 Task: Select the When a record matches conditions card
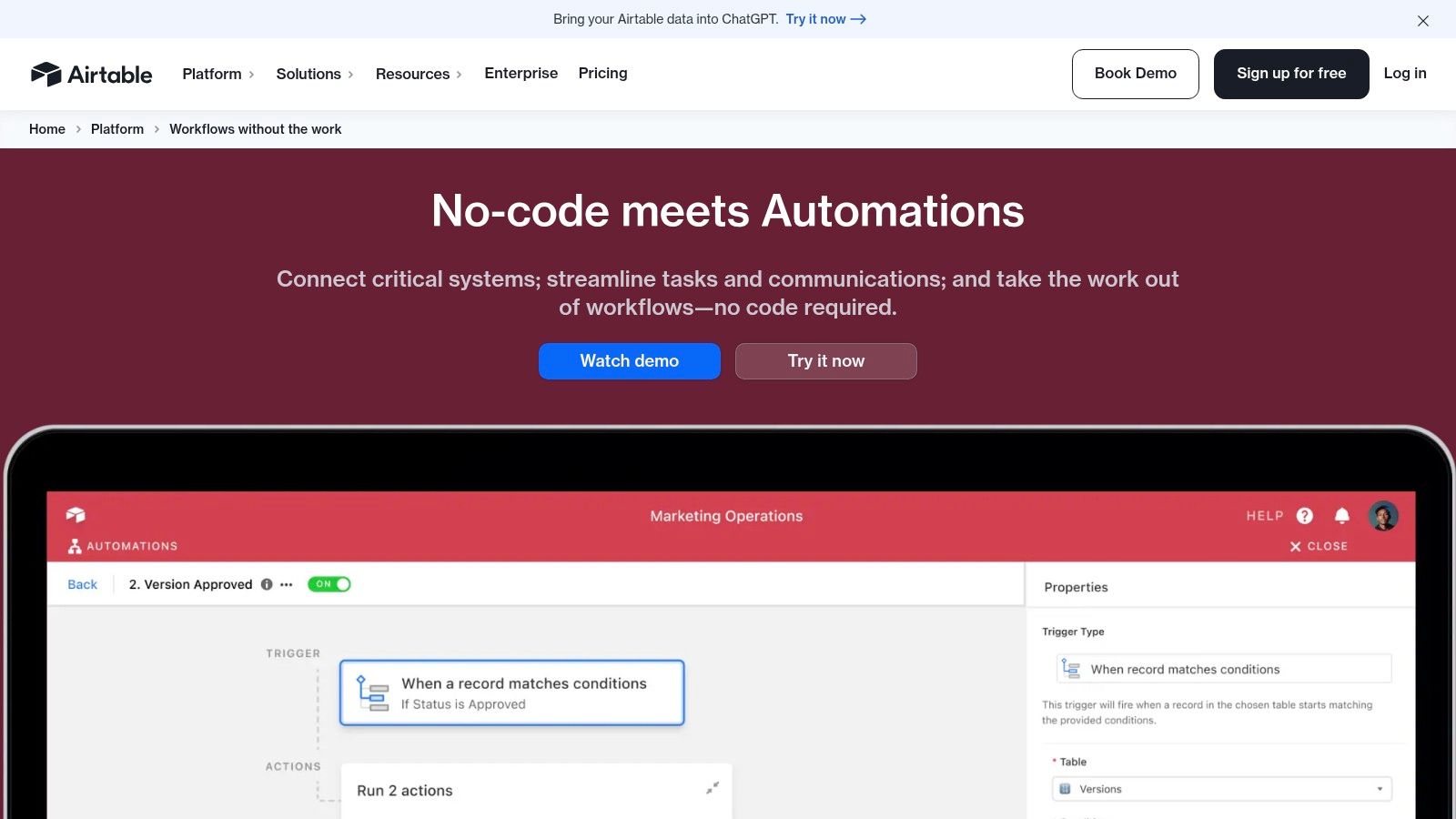pos(512,693)
